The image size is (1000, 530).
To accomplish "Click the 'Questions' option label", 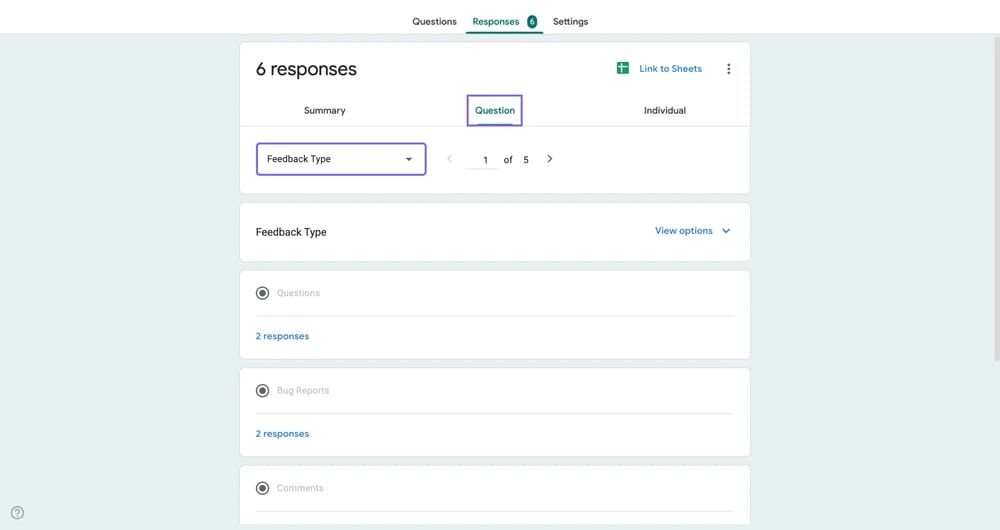I will (x=298, y=293).
